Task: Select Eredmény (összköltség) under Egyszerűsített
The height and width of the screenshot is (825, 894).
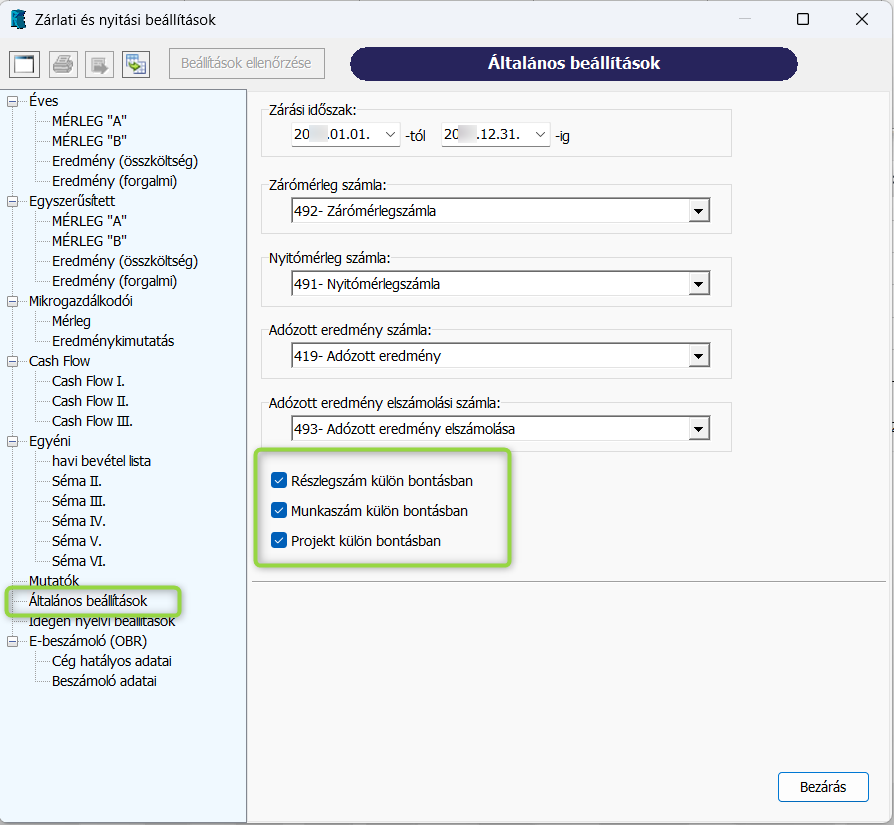Action: [x=125, y=261]
